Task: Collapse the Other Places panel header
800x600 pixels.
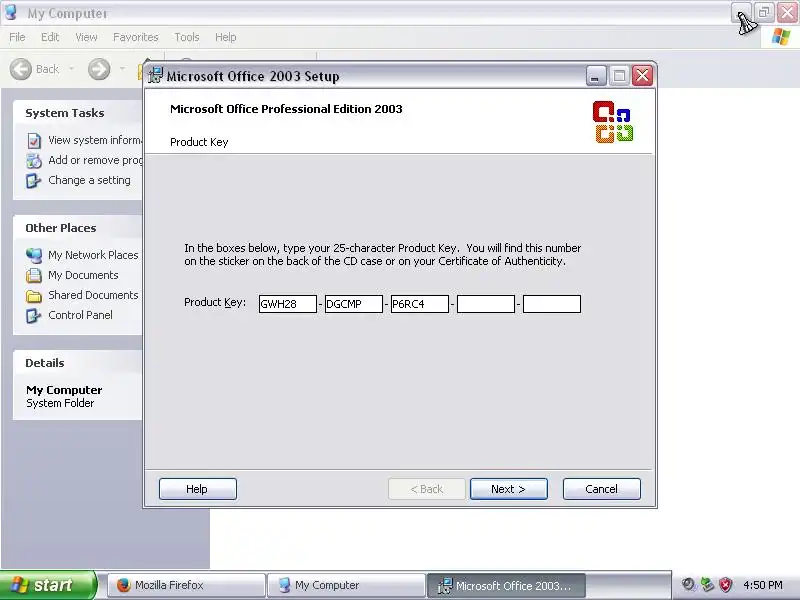Action: click(x=78, y=228)
